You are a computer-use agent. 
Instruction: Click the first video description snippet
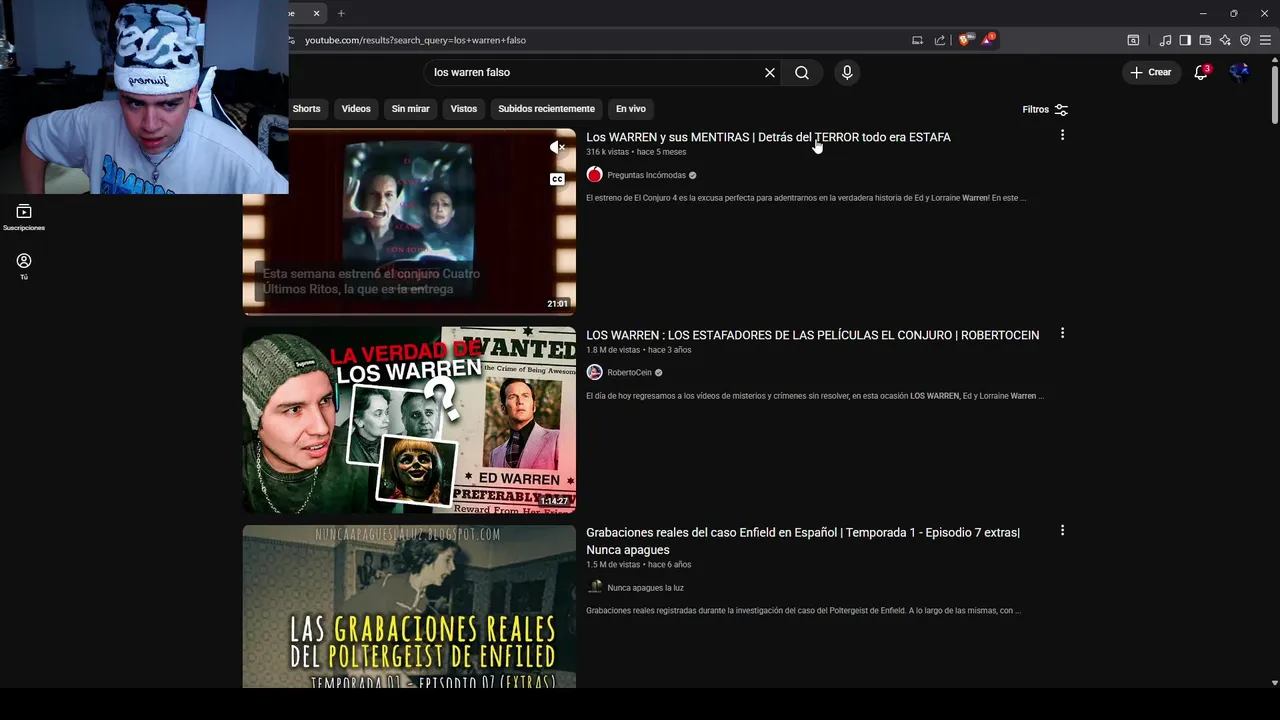pyautogui.click(x=806, y=198)
